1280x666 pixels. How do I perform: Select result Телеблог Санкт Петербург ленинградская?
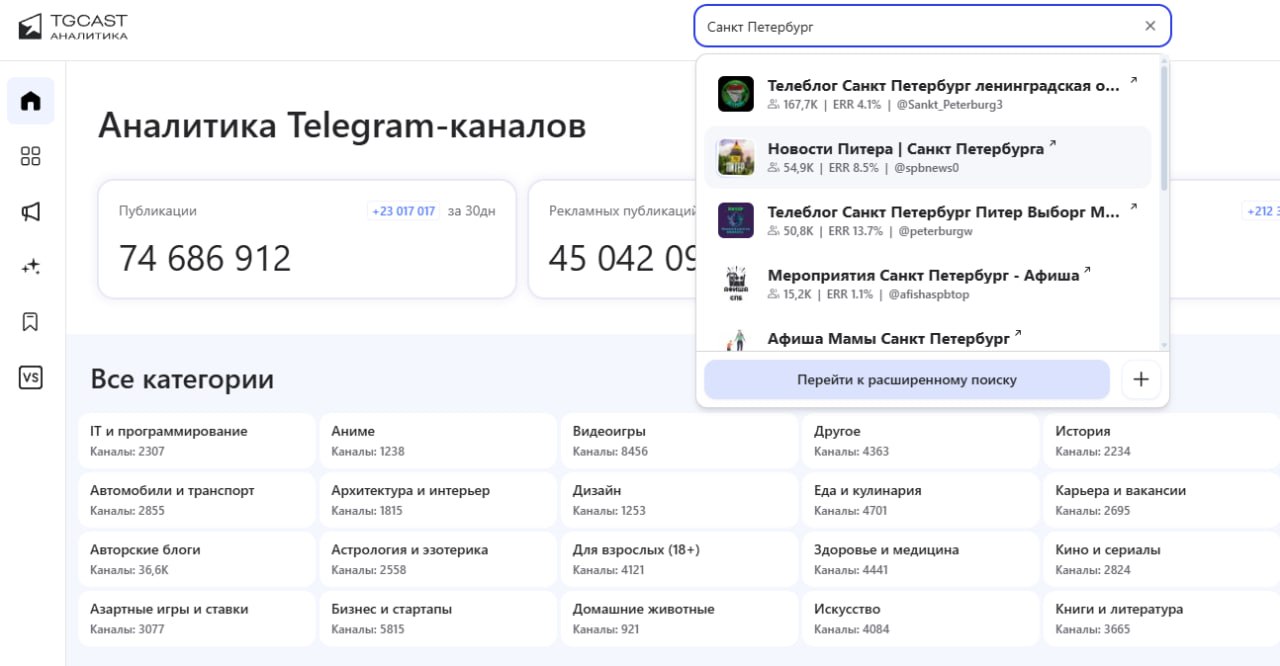pos(928,94)
